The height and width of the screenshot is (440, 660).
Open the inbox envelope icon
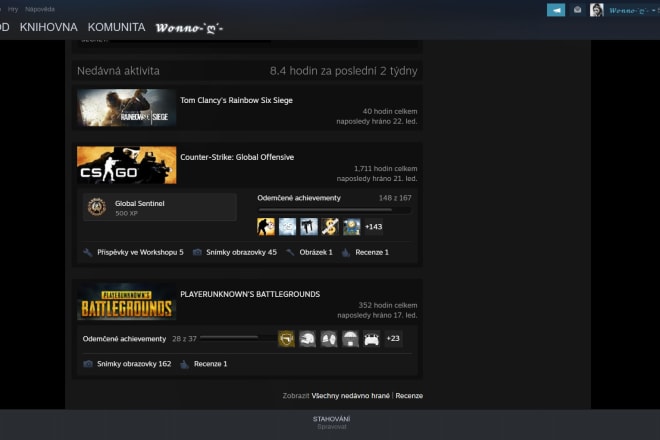(x=578, y=10)
